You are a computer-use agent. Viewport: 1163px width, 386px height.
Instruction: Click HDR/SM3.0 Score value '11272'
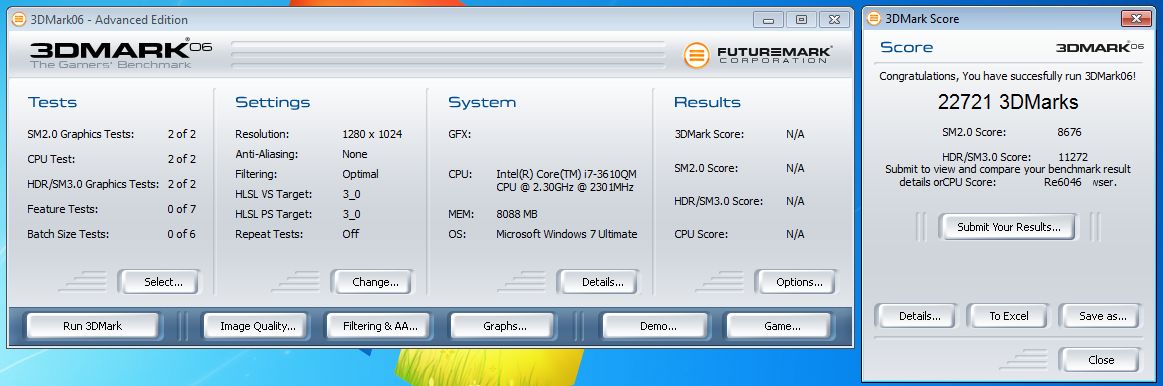(x=1073, y=157)
